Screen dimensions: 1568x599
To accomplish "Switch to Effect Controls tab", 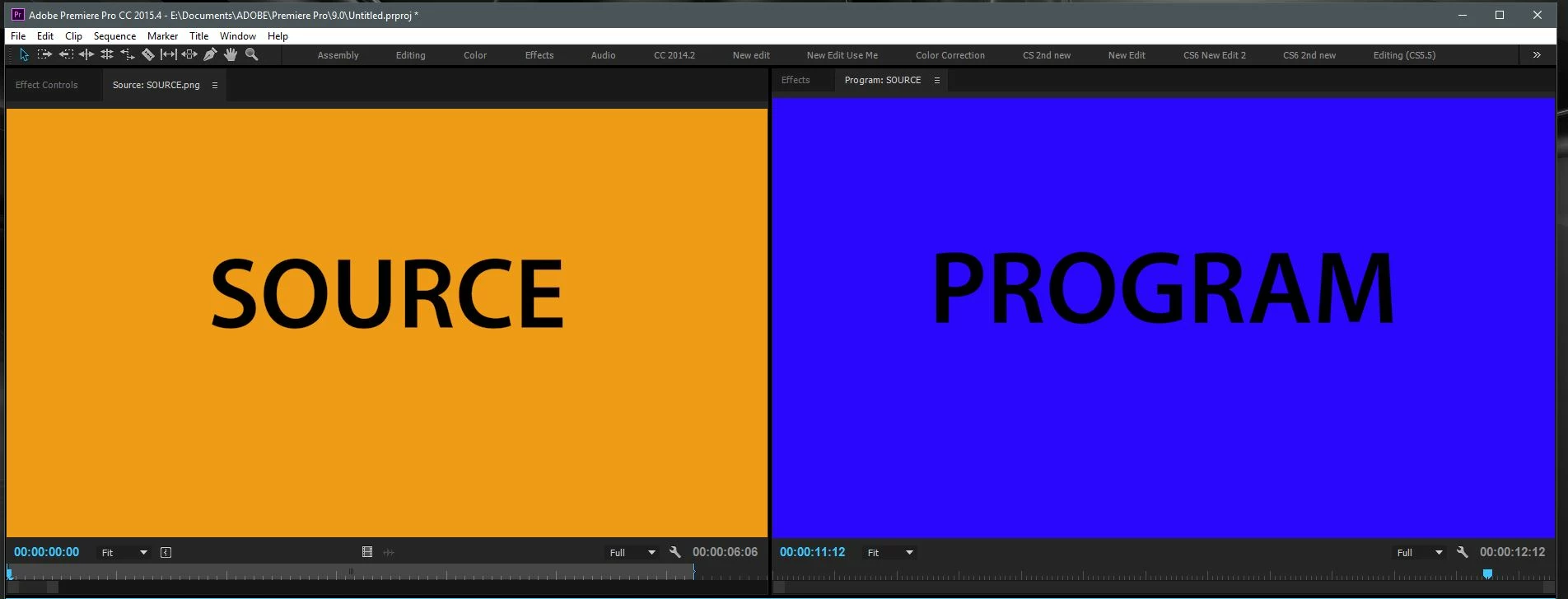I will (47, 85).
